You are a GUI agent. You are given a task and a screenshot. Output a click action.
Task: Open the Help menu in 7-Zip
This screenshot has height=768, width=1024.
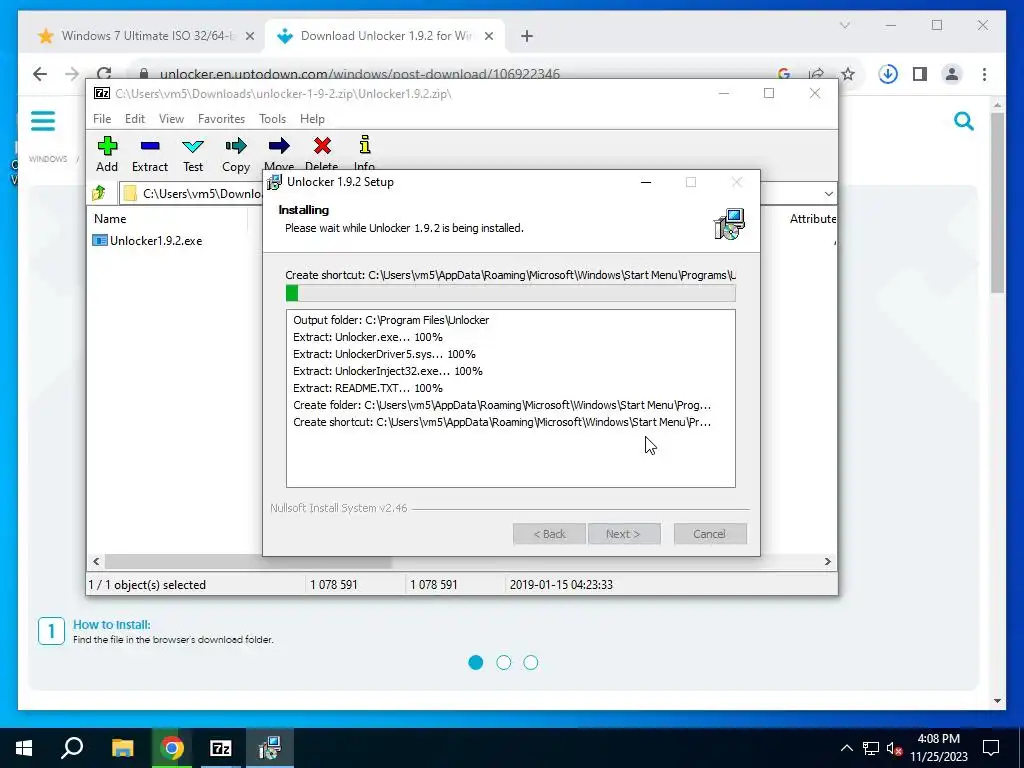[312, 119]
